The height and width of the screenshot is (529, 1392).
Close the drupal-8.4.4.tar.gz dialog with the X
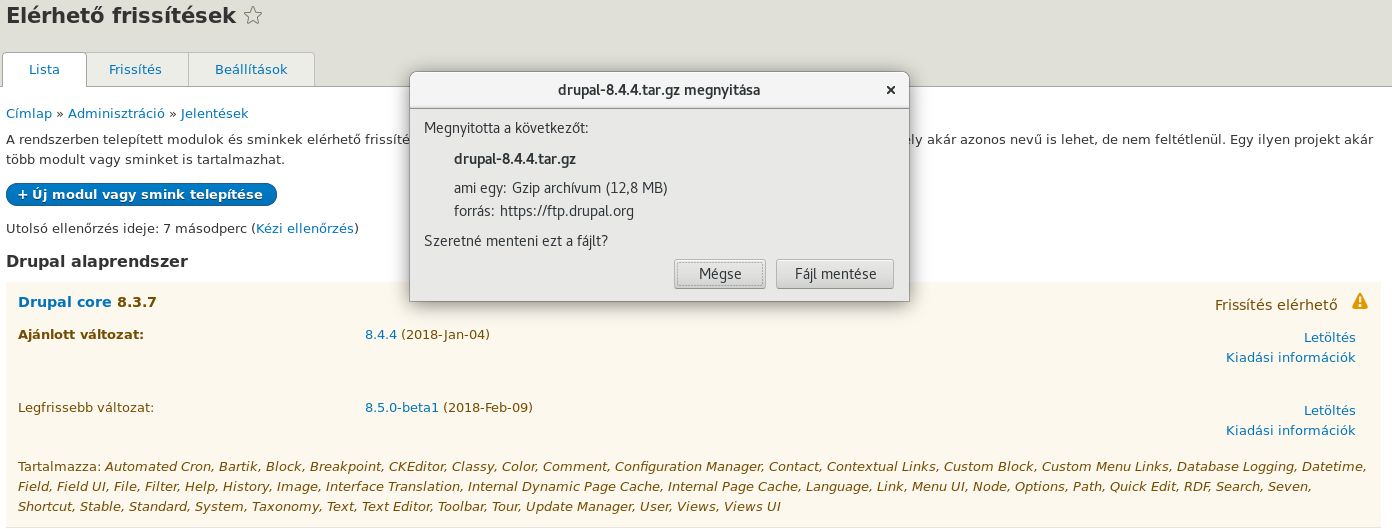pos(890,90)
